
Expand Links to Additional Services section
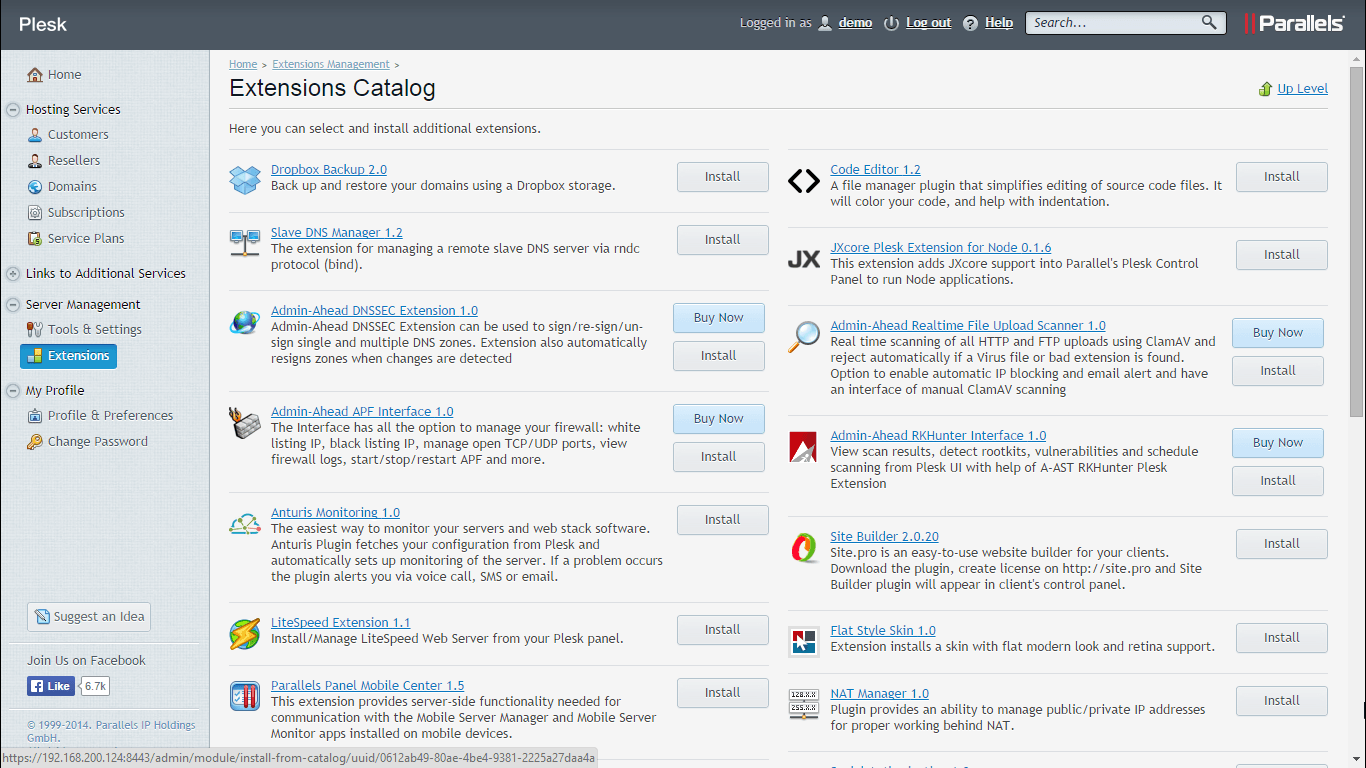tap(13, 274)
